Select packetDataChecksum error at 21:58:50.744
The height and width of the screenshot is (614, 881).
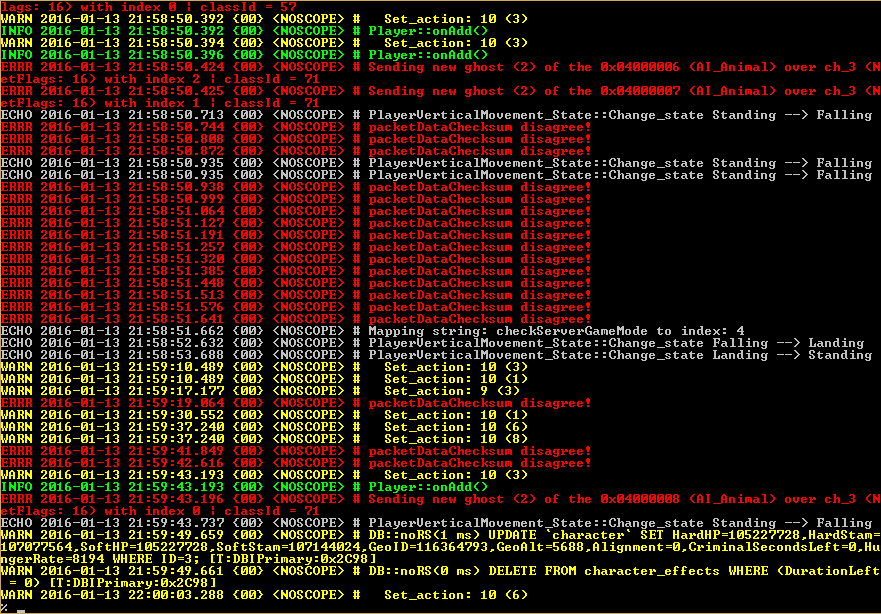pos(296,127)
